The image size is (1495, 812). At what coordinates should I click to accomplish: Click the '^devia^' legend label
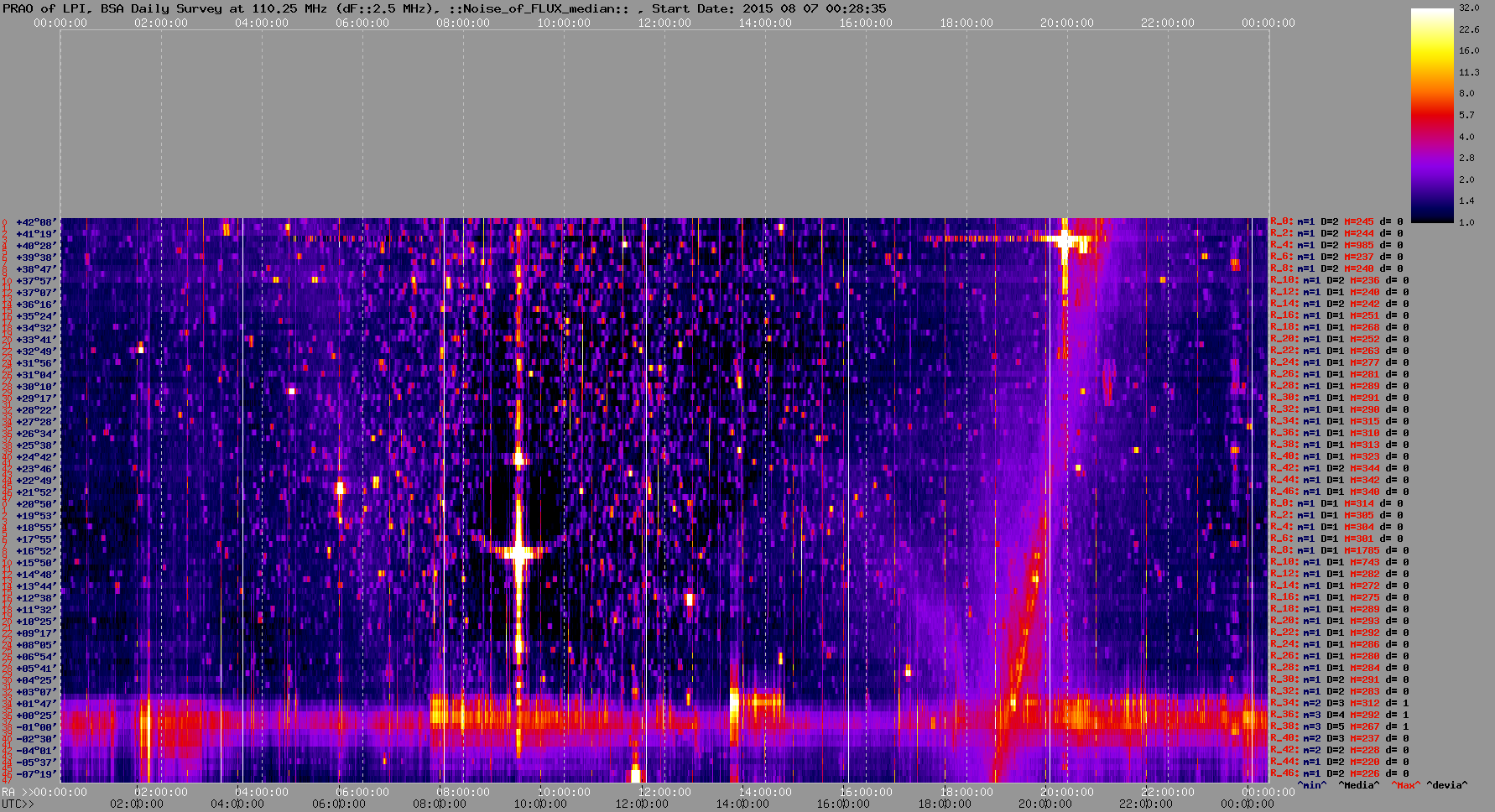tap(1447, 785)
